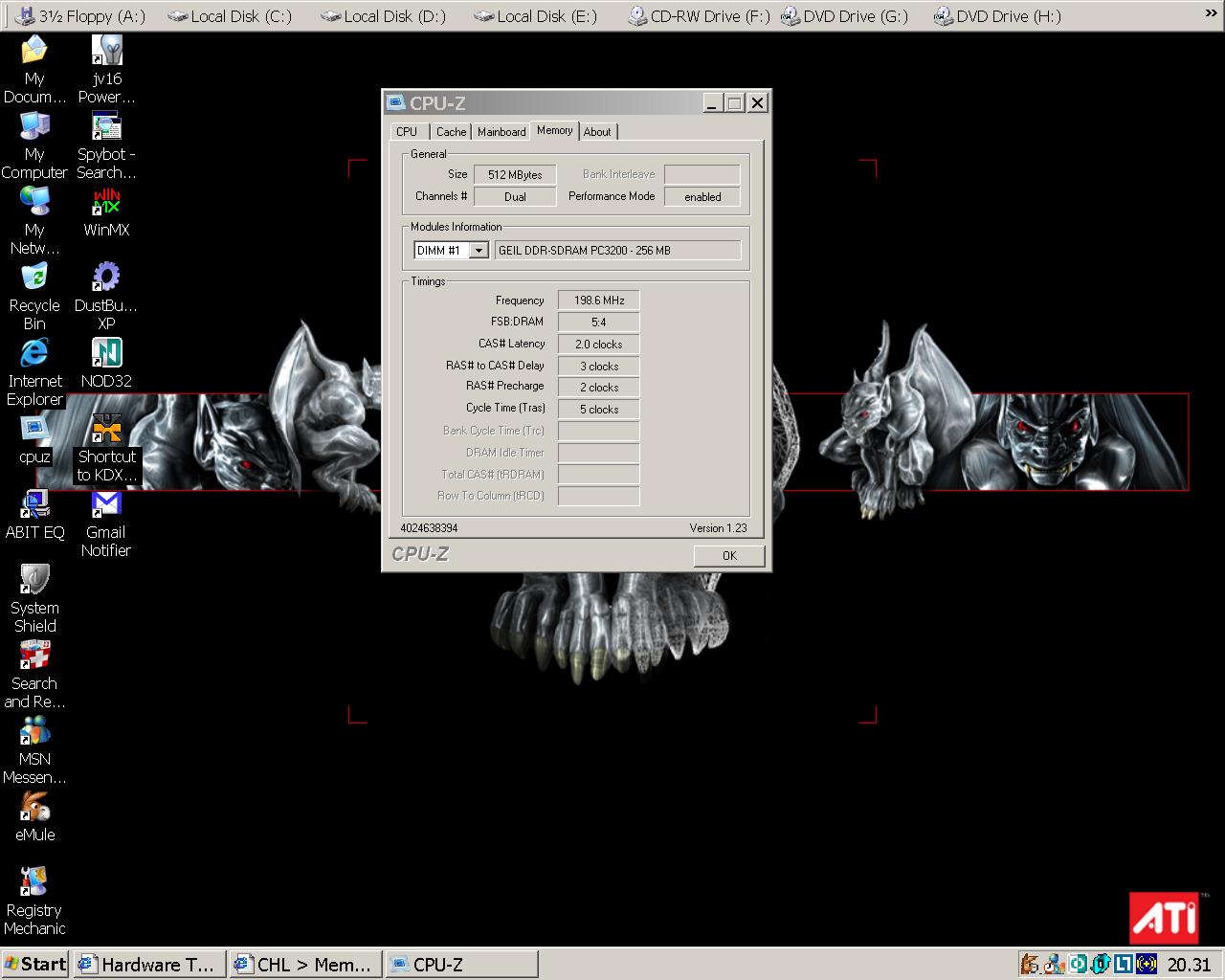This screenshot has width=1225, height=980.
Task: Click the Start button
Action: 35,964
